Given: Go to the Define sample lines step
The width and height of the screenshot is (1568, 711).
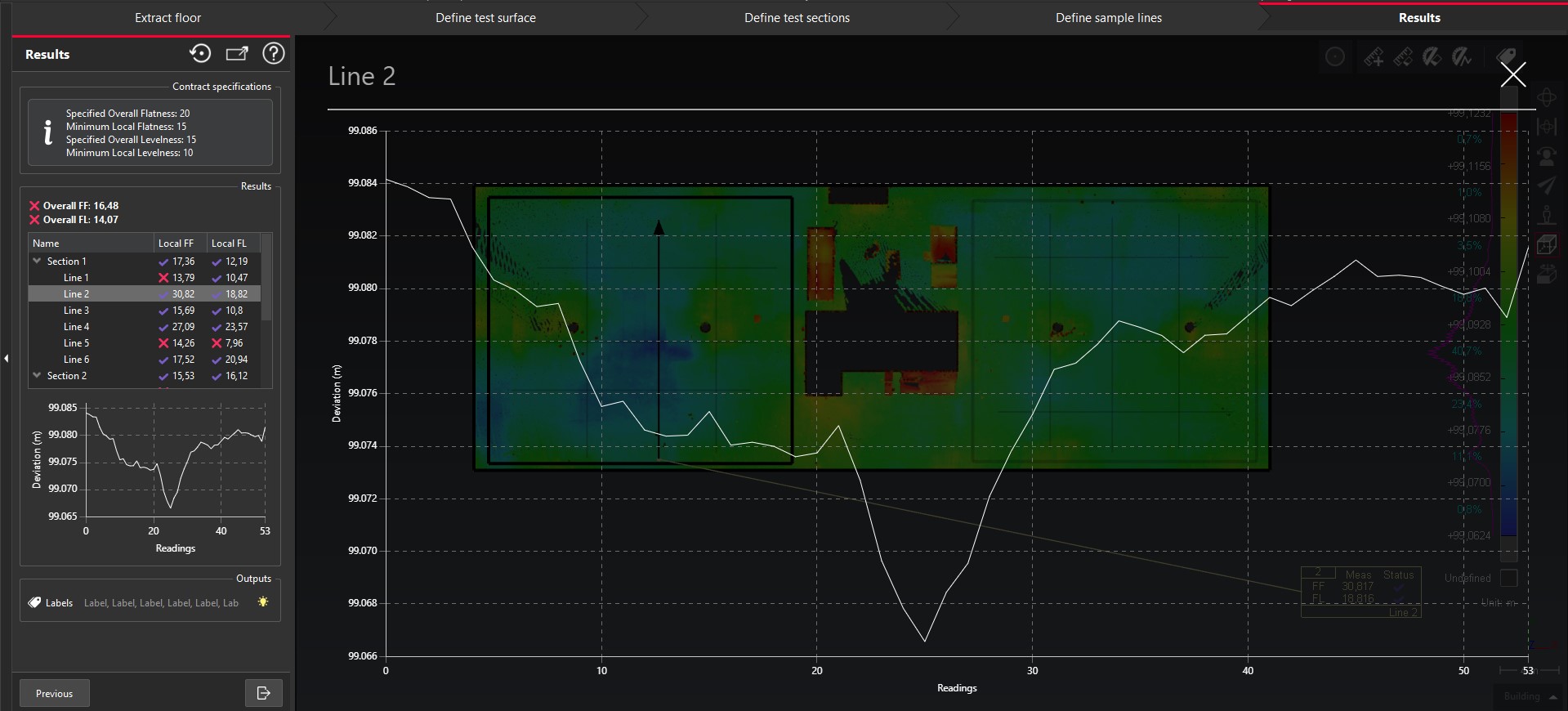Looking at the screenshot, I should (x=1108, y=18).
